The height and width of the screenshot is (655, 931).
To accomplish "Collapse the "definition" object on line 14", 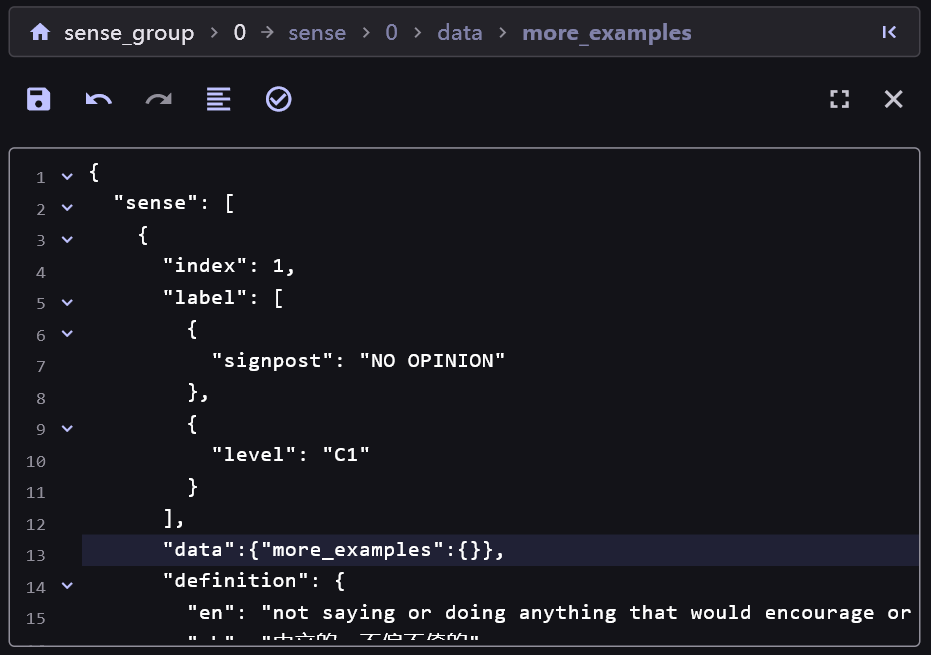I will [x=67, y=586].
